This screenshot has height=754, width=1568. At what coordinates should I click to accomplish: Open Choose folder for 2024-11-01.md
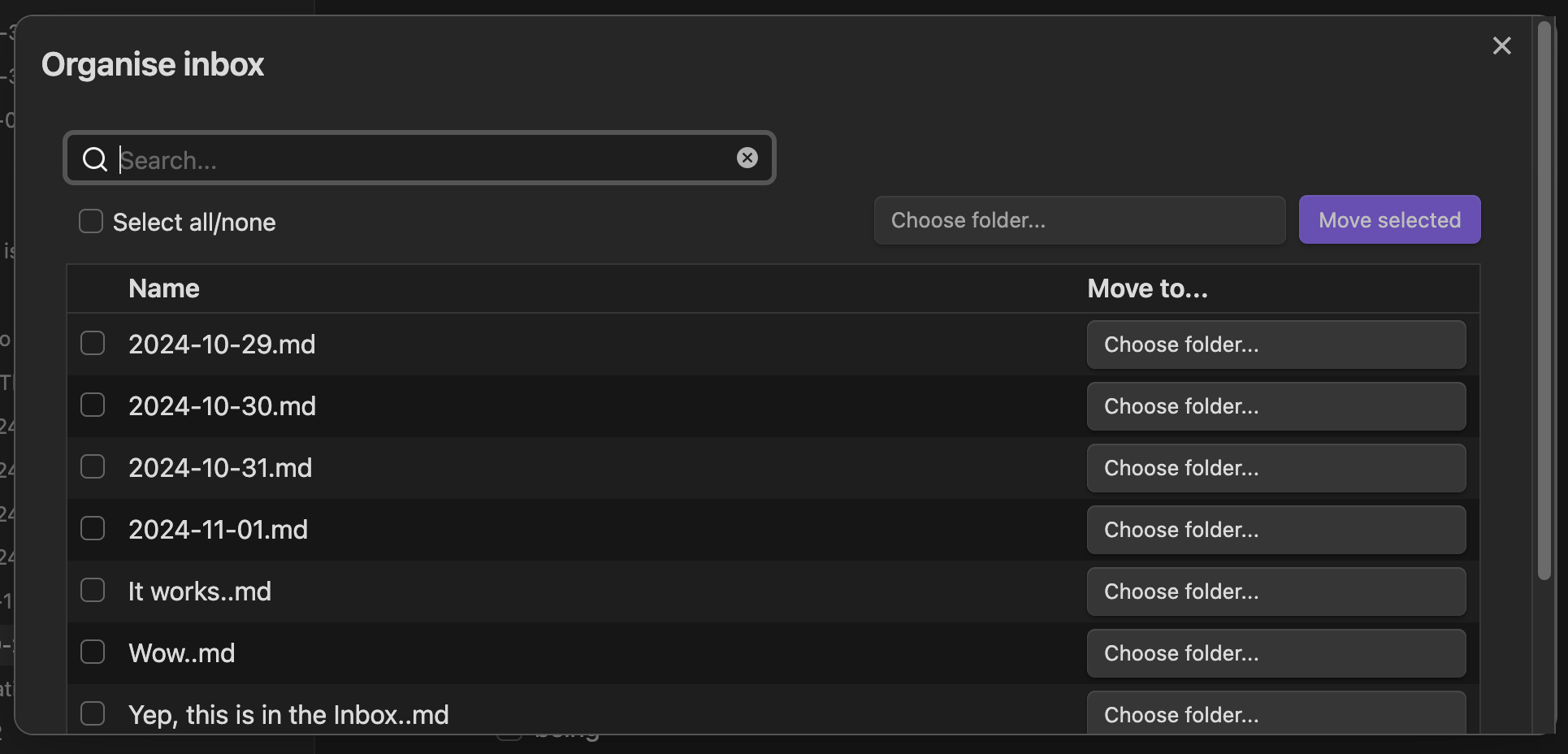coord(1276,530)
